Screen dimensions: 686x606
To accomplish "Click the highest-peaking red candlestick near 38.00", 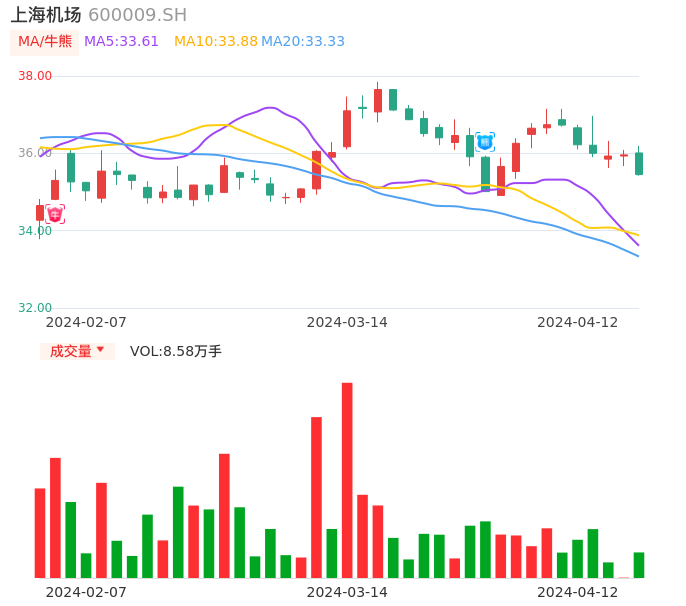I will coord(378,101).
